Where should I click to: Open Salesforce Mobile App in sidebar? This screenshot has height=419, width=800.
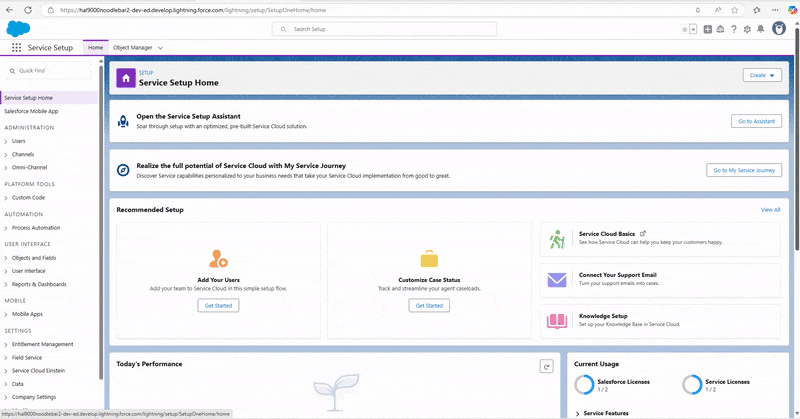tap(31, 111)
